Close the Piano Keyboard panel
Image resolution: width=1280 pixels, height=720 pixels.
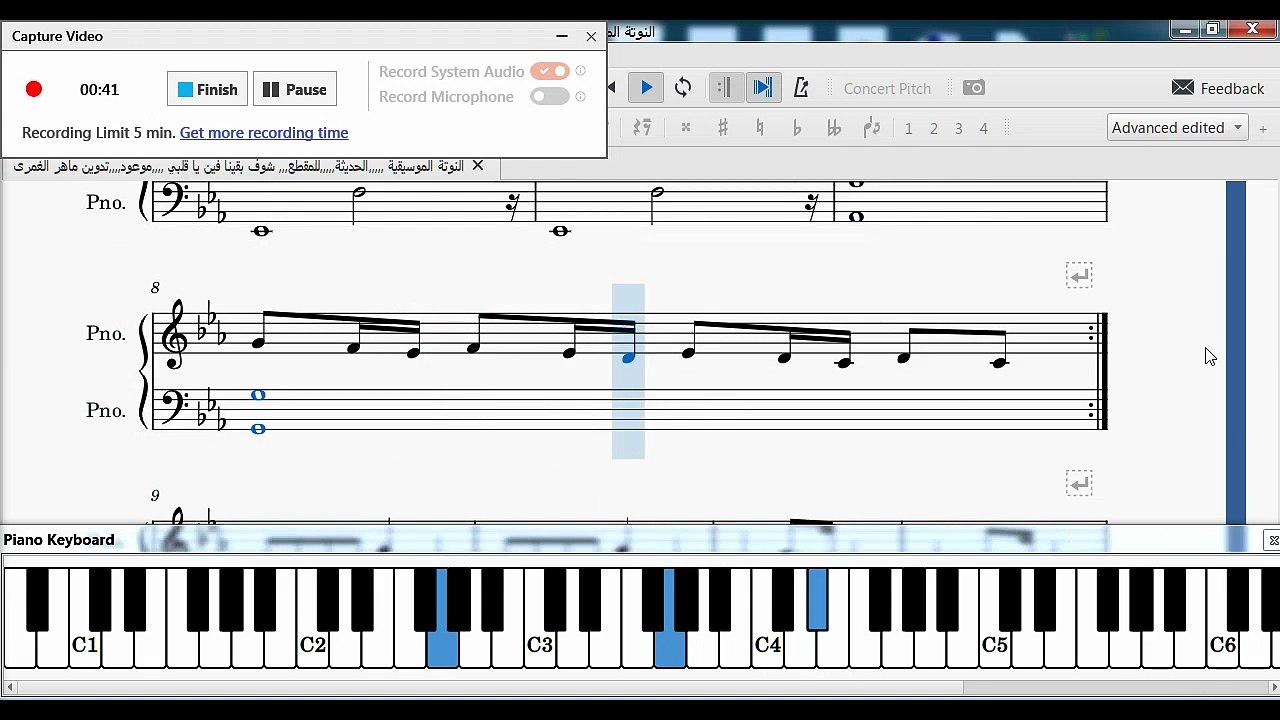(x=1273, y=540)
